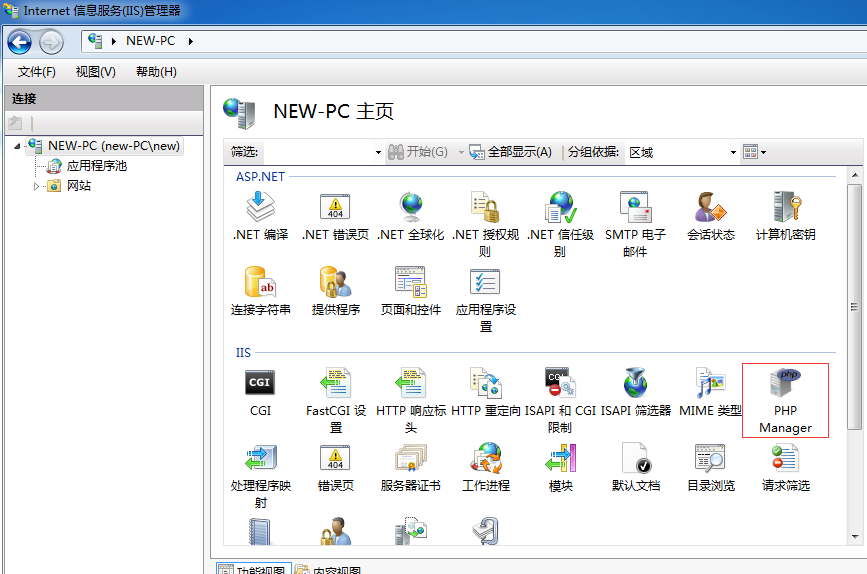Click the scrollbar up arrow
867x574 pixels.
855,175
